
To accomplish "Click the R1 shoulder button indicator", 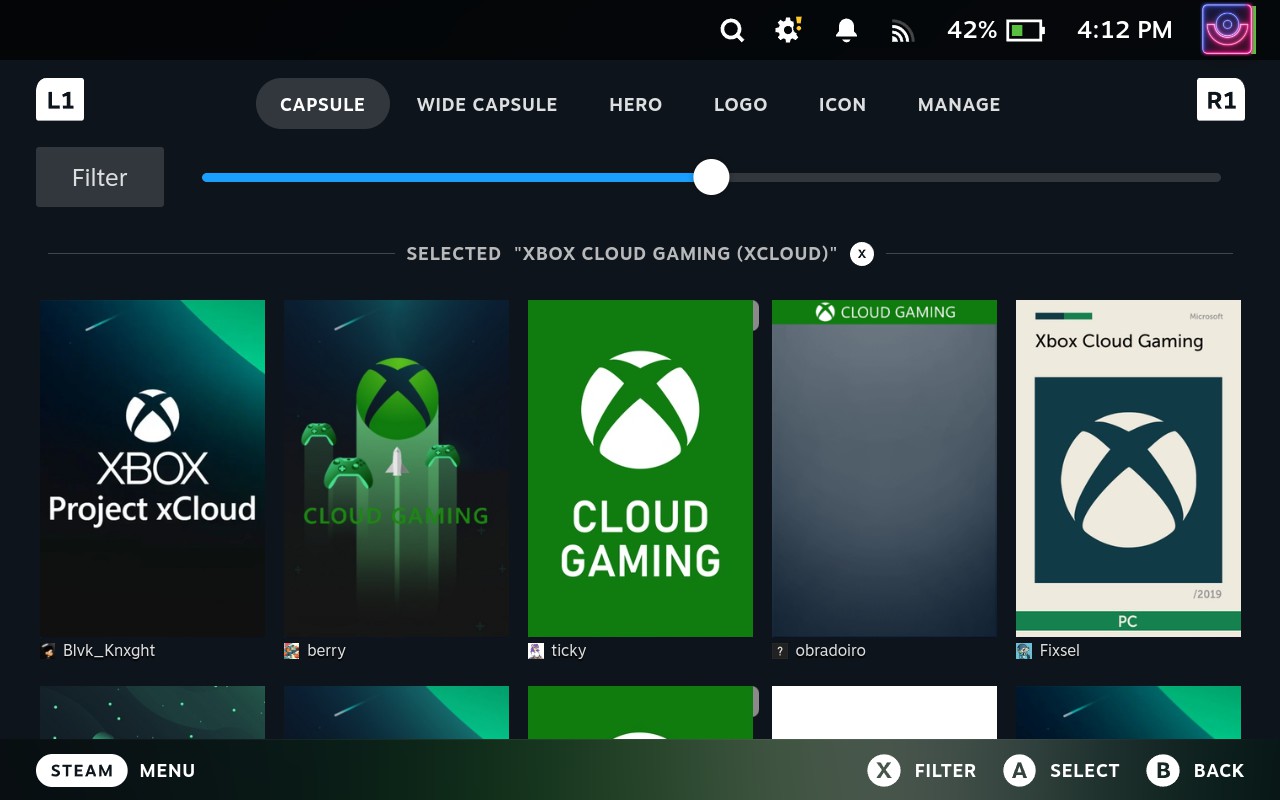I will pos(1221,99).
